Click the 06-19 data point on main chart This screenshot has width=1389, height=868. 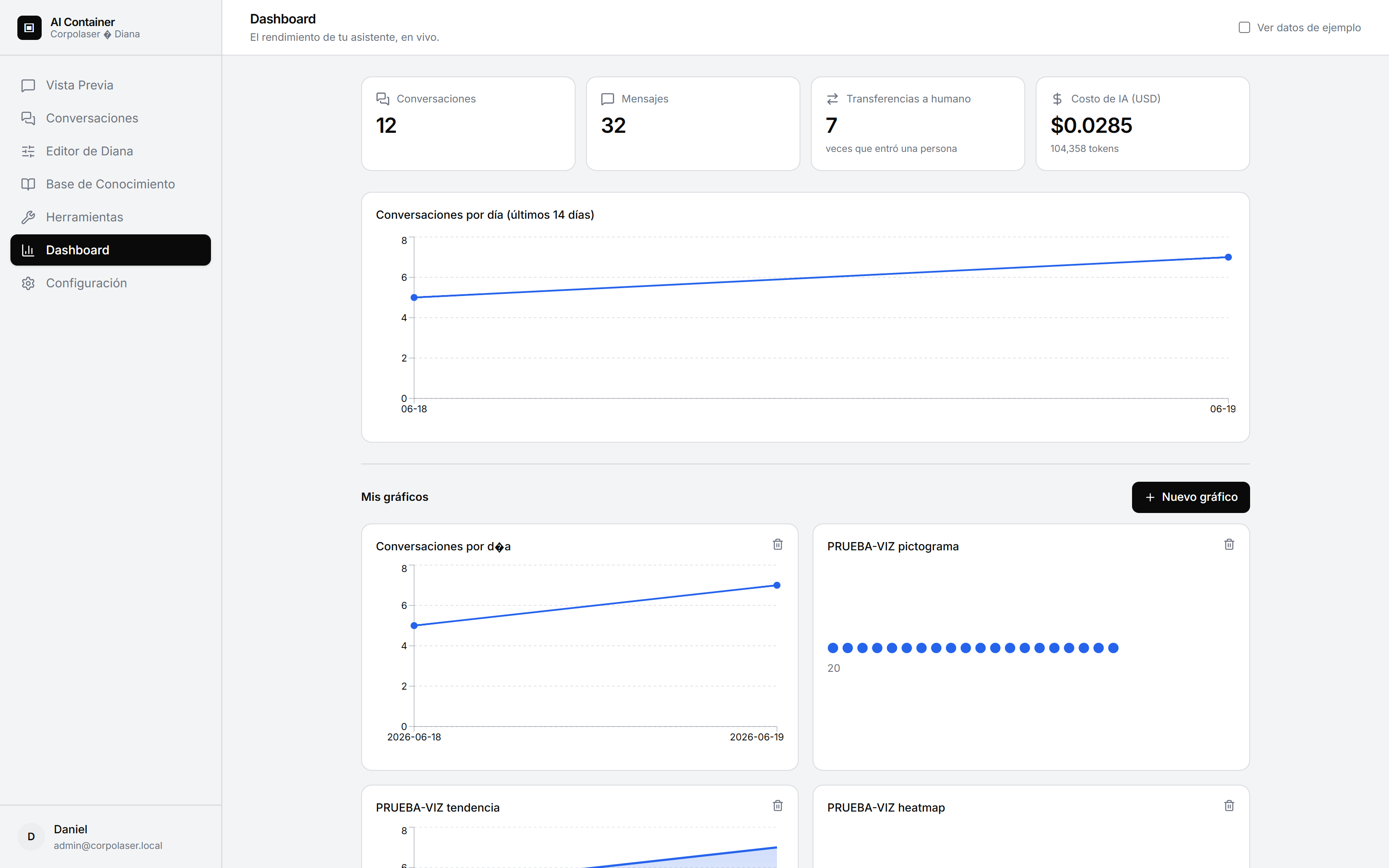[x=1228, y=257]
